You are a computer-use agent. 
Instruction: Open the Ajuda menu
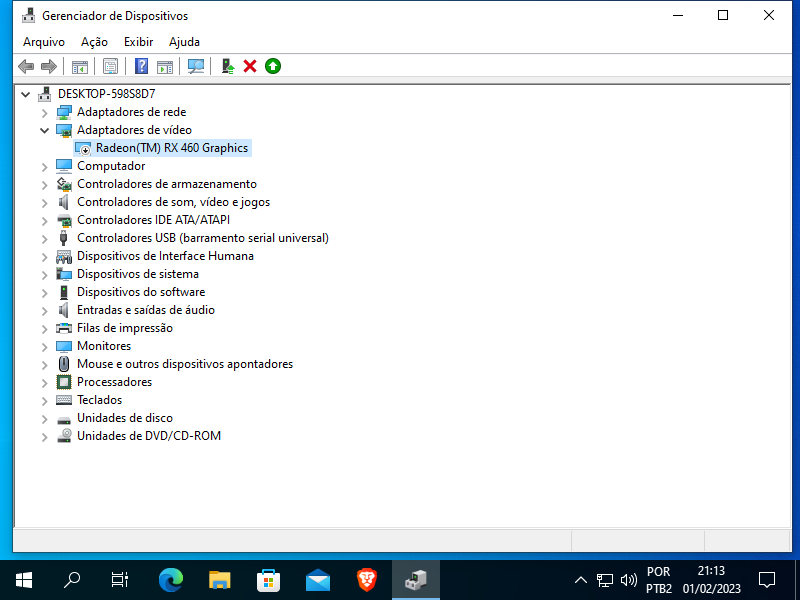184,42
